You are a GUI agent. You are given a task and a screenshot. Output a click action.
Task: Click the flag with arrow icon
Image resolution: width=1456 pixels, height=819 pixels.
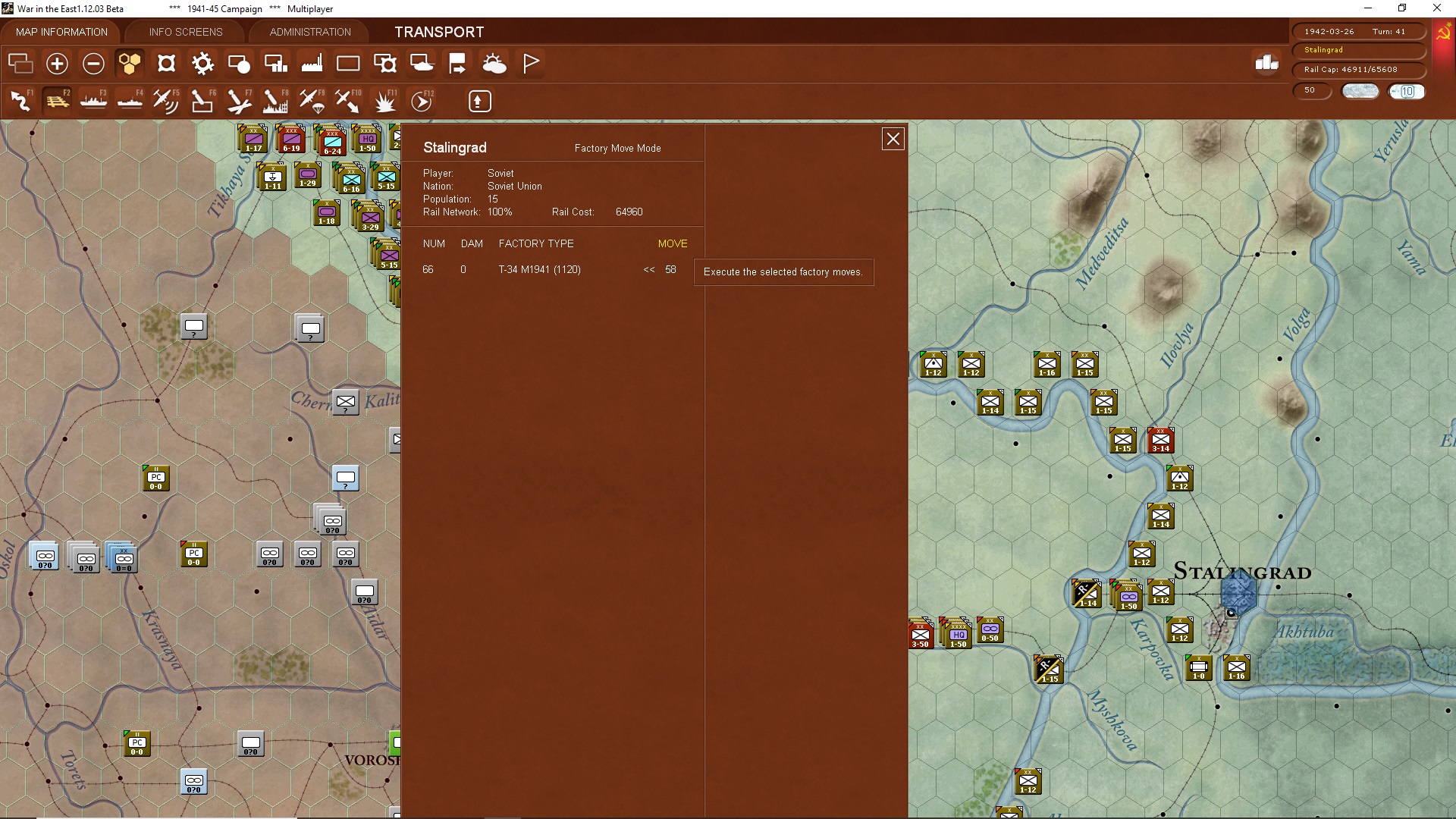[x=457, y=64]
